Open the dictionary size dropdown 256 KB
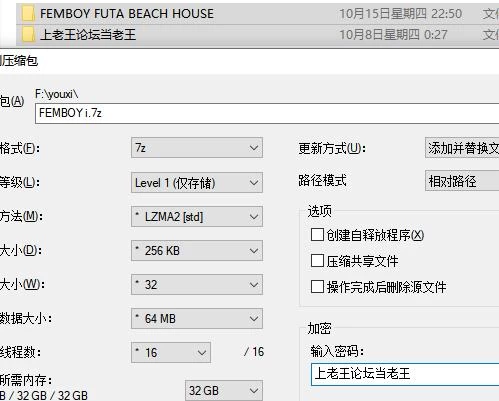 197,251
